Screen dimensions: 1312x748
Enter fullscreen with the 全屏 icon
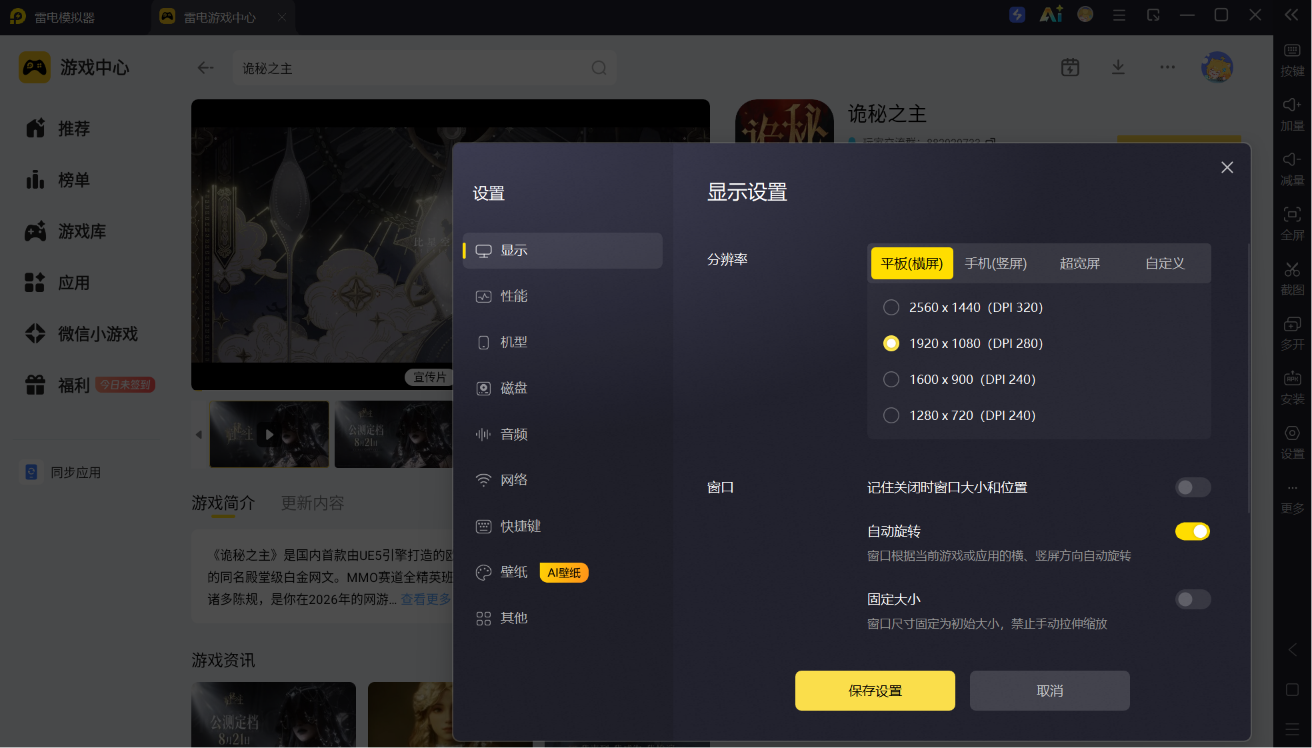coord(1292,224)
